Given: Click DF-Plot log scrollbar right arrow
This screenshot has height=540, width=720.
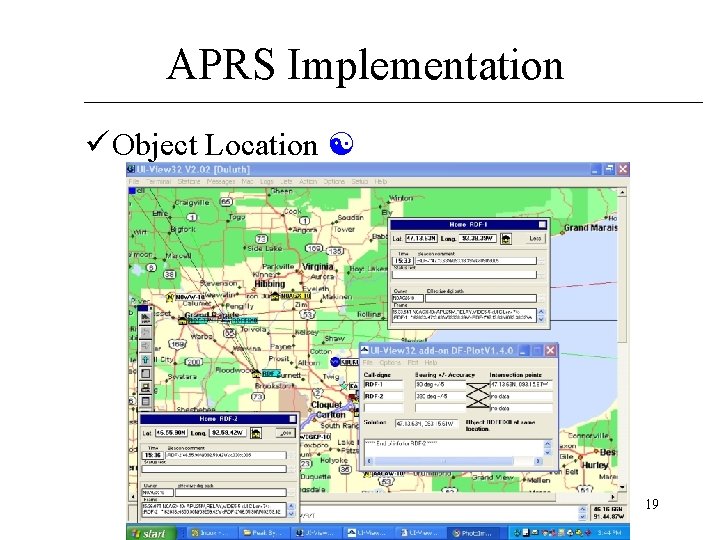Looking at the screenshot, I should [538, 461].
